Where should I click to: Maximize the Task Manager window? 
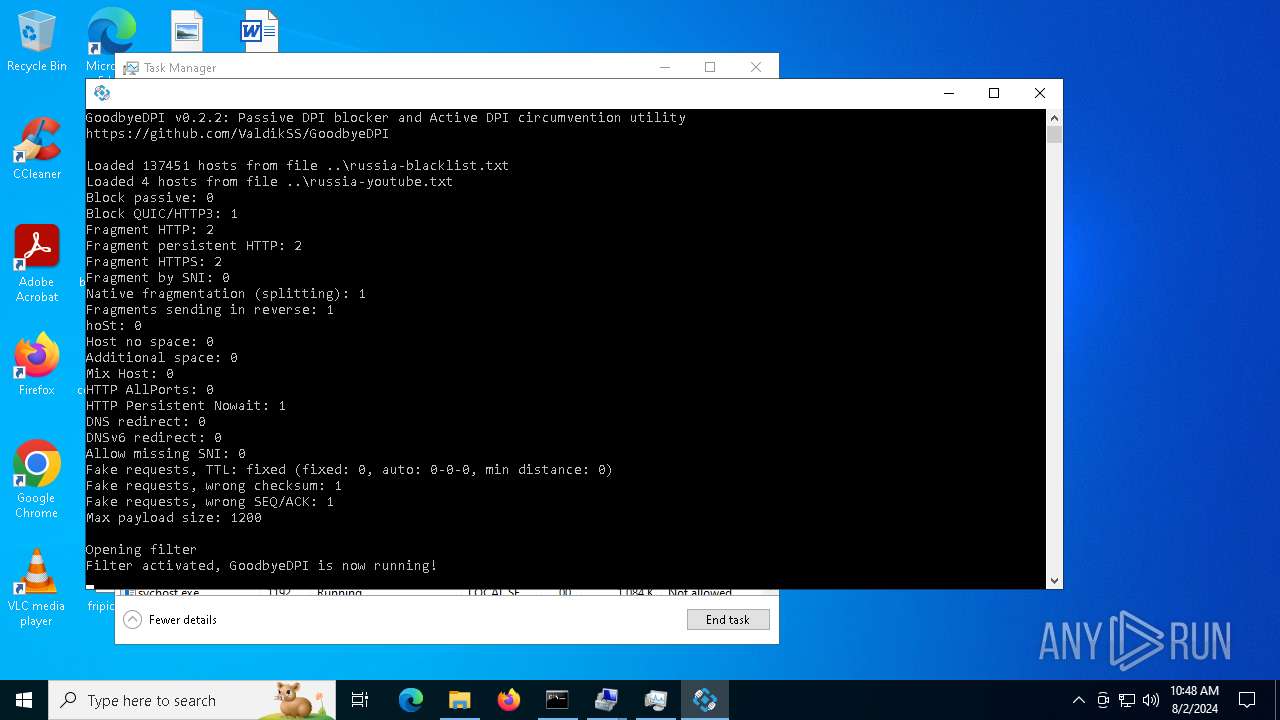point(710,67)
